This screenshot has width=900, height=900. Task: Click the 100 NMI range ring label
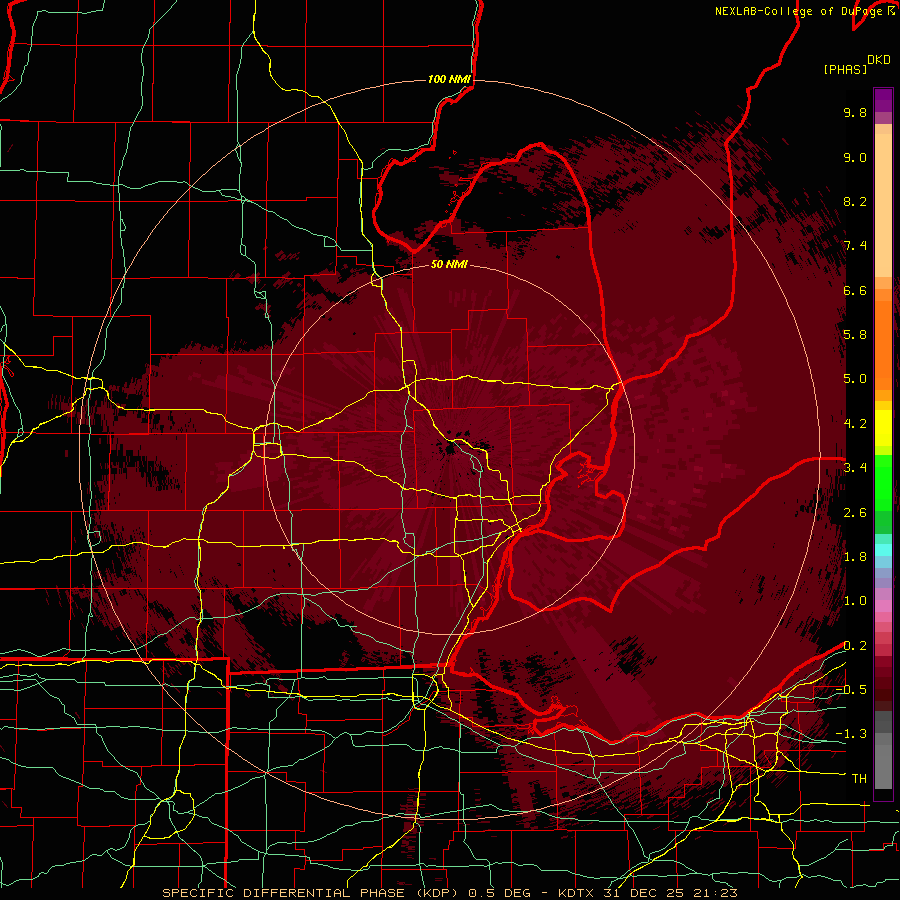click(x=449, y=79)
